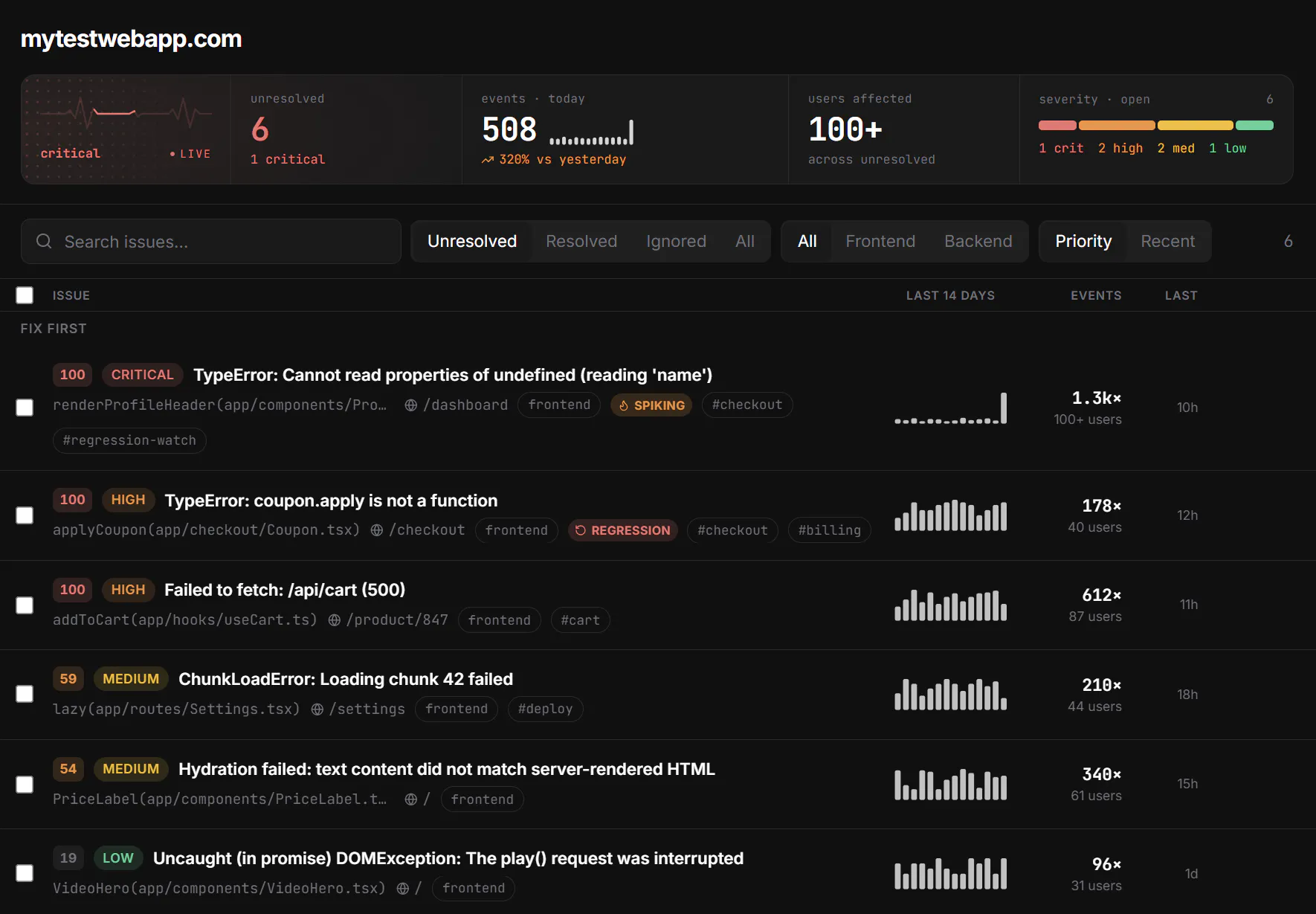This screenshot has height=914, width=1316.
Task: Click globe icon beside /dashboard
Action: tap(410, 405)
